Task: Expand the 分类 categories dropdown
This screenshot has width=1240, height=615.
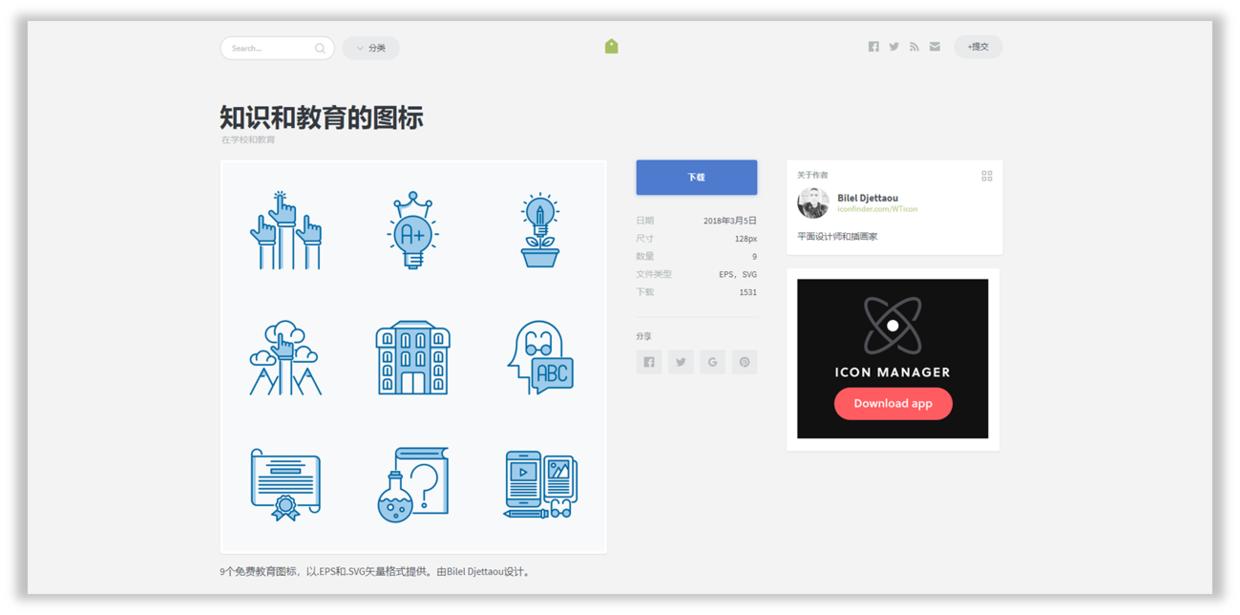Action: click(x=376, y=47)
